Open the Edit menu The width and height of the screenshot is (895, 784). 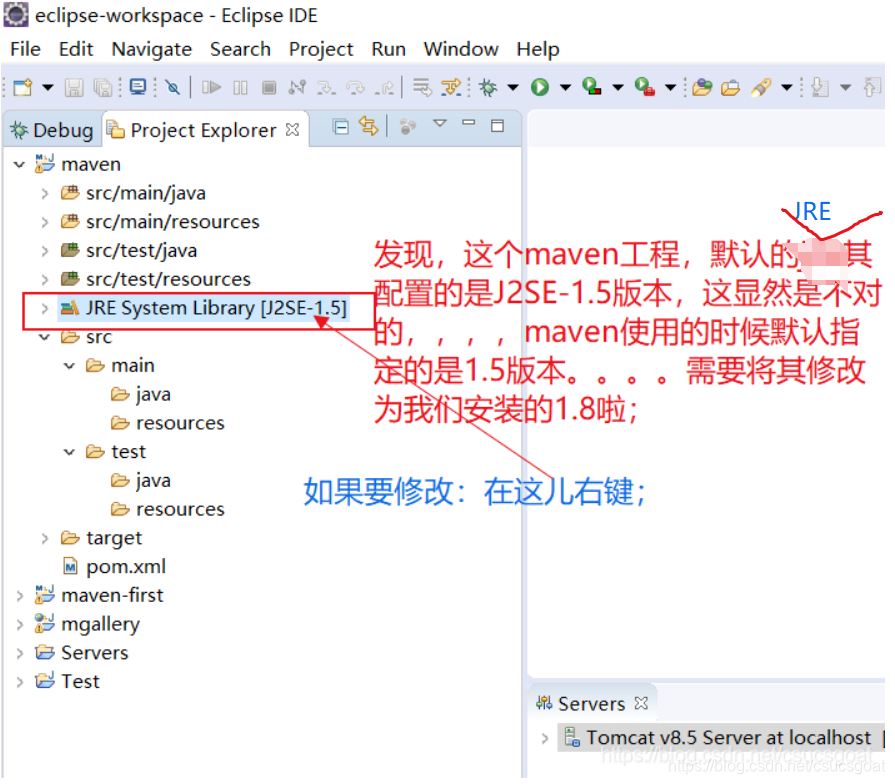point(76,49)
